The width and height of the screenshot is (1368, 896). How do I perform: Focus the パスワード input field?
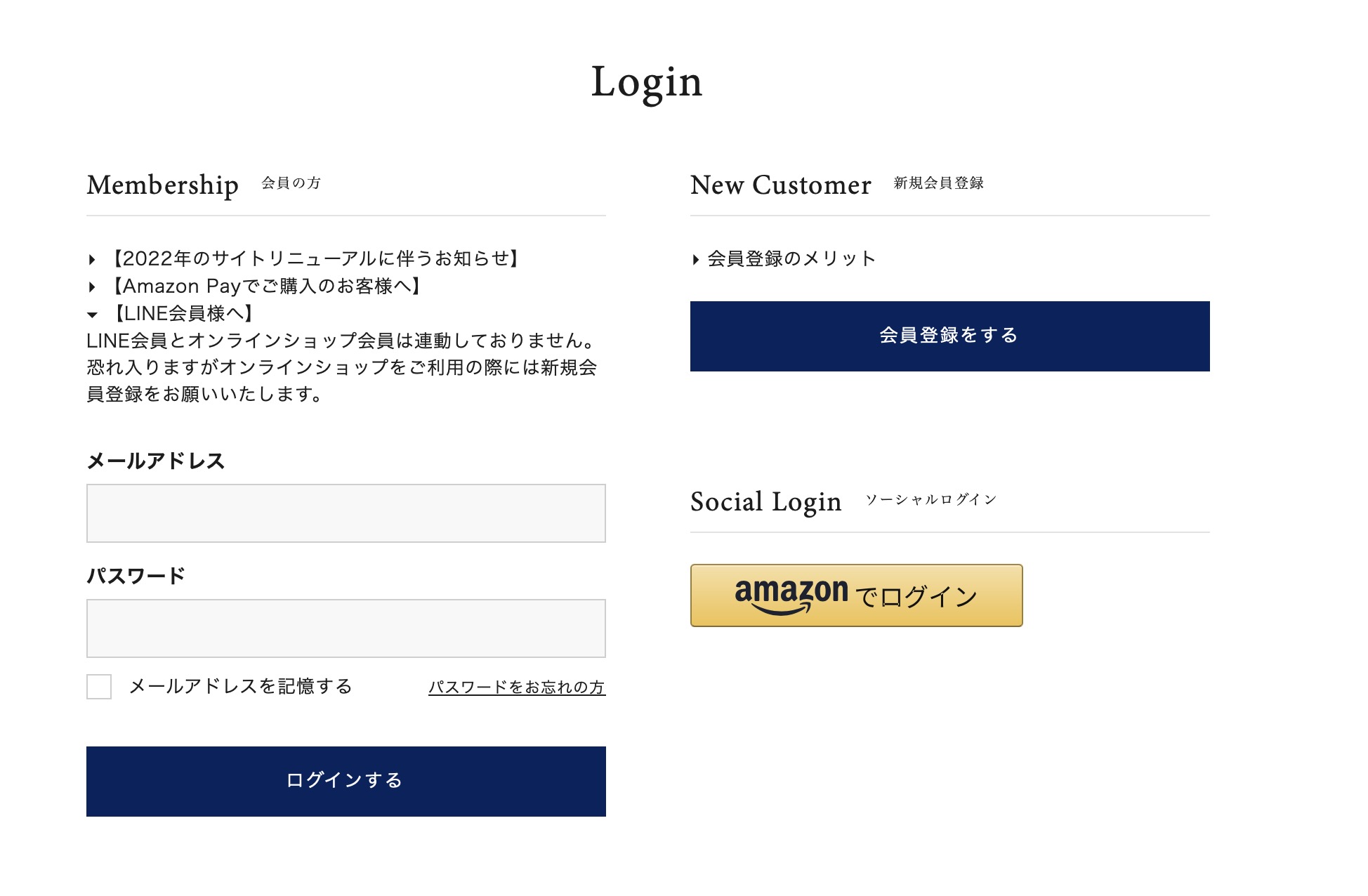[x=346, y=628]
